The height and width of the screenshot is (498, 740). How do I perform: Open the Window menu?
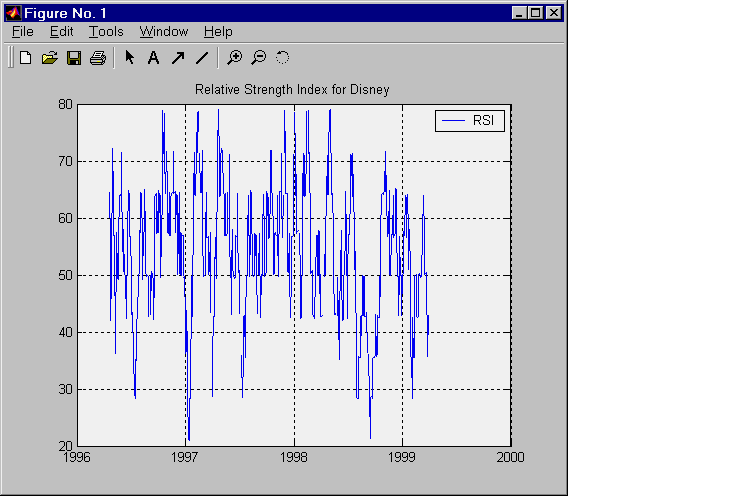(164, 32)
